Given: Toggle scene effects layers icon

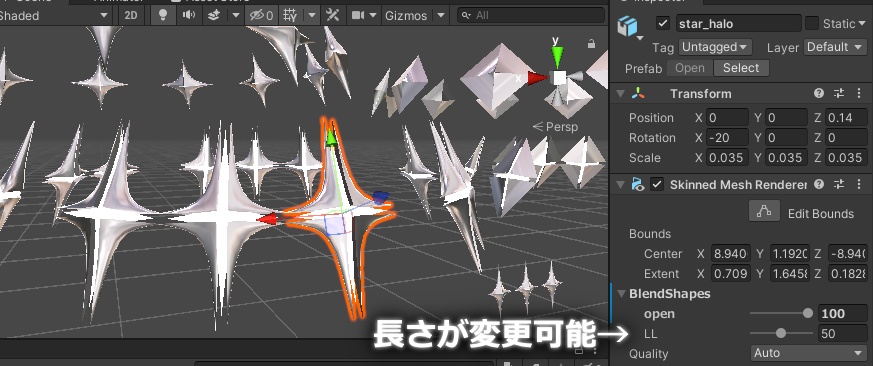Looking at the screenshot, I should coord(214,15).
